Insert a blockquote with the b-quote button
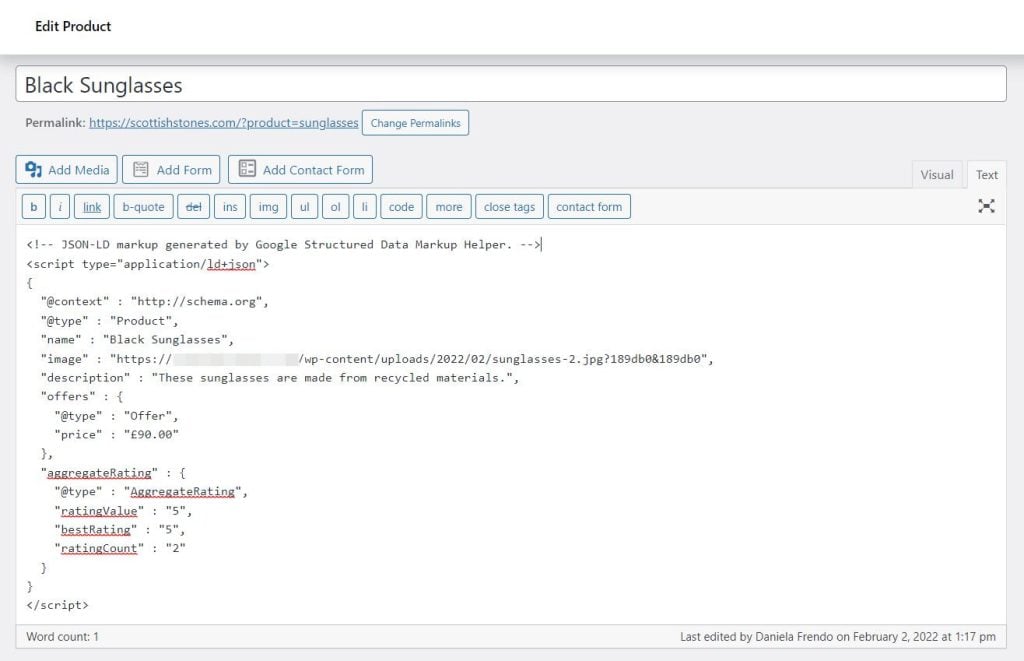Viewport: 1024px width, 661px height. (143, 206)
